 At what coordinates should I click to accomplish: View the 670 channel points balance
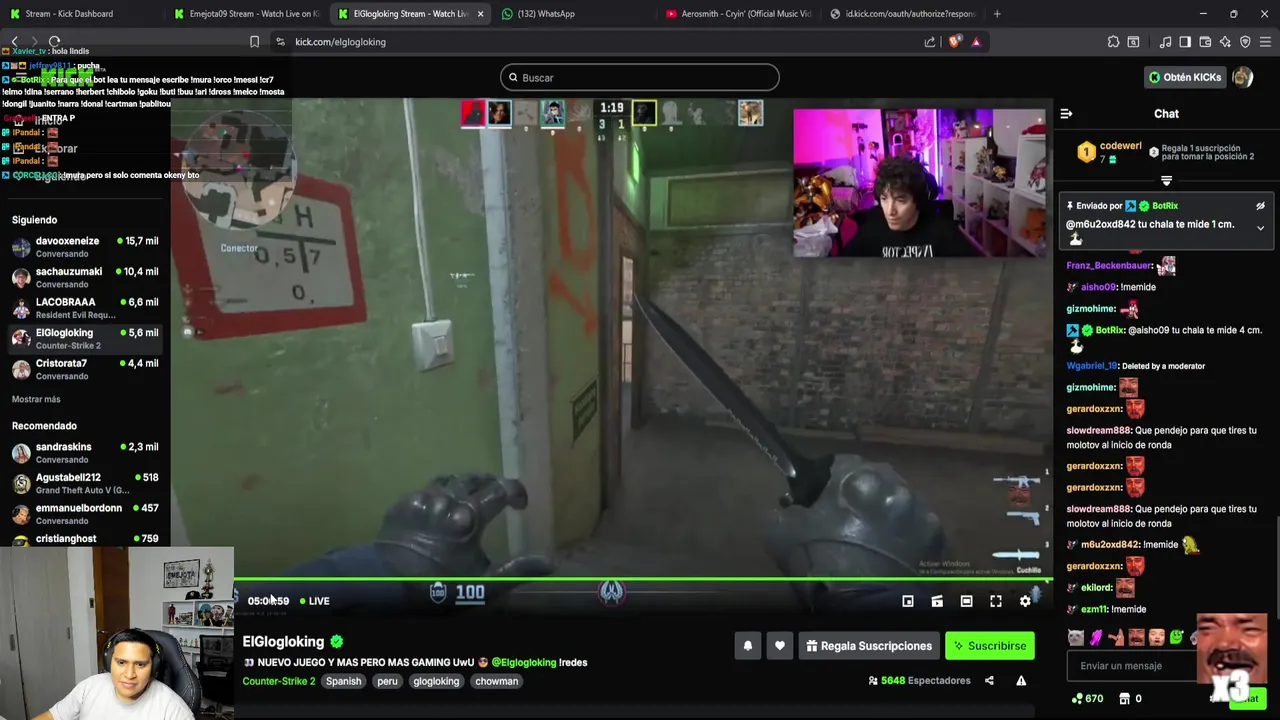1087,699
